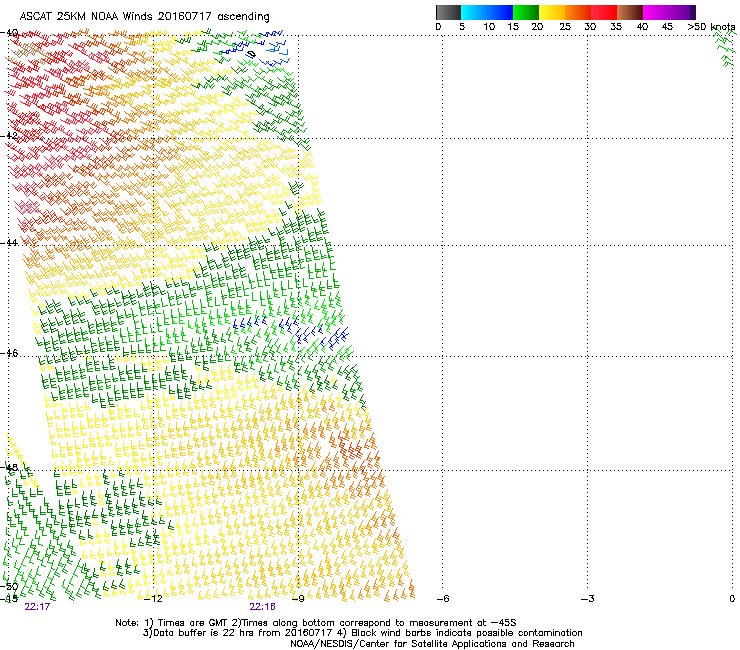
Task: Click the "NOAA/NESDIS/Center for Satellite Applications and Research" credit
Action: 432,644
